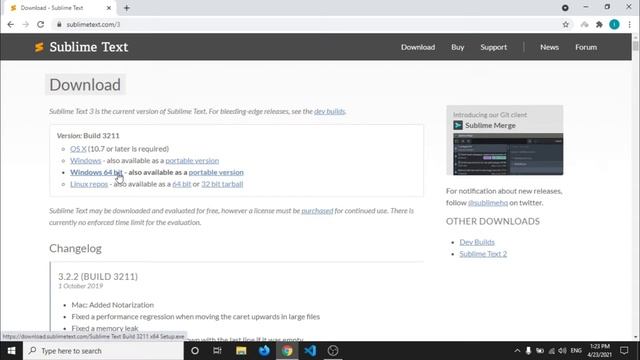Click the network tray icon

pyautogui.click(x=551, y=351)
